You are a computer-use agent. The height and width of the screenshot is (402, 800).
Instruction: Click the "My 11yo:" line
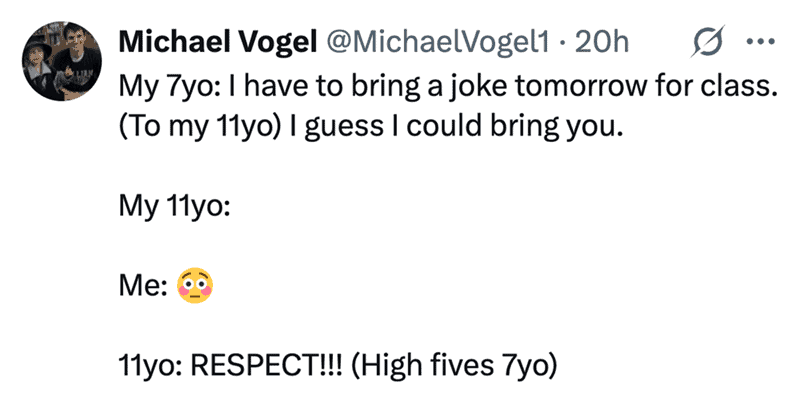tap(174, 207)
